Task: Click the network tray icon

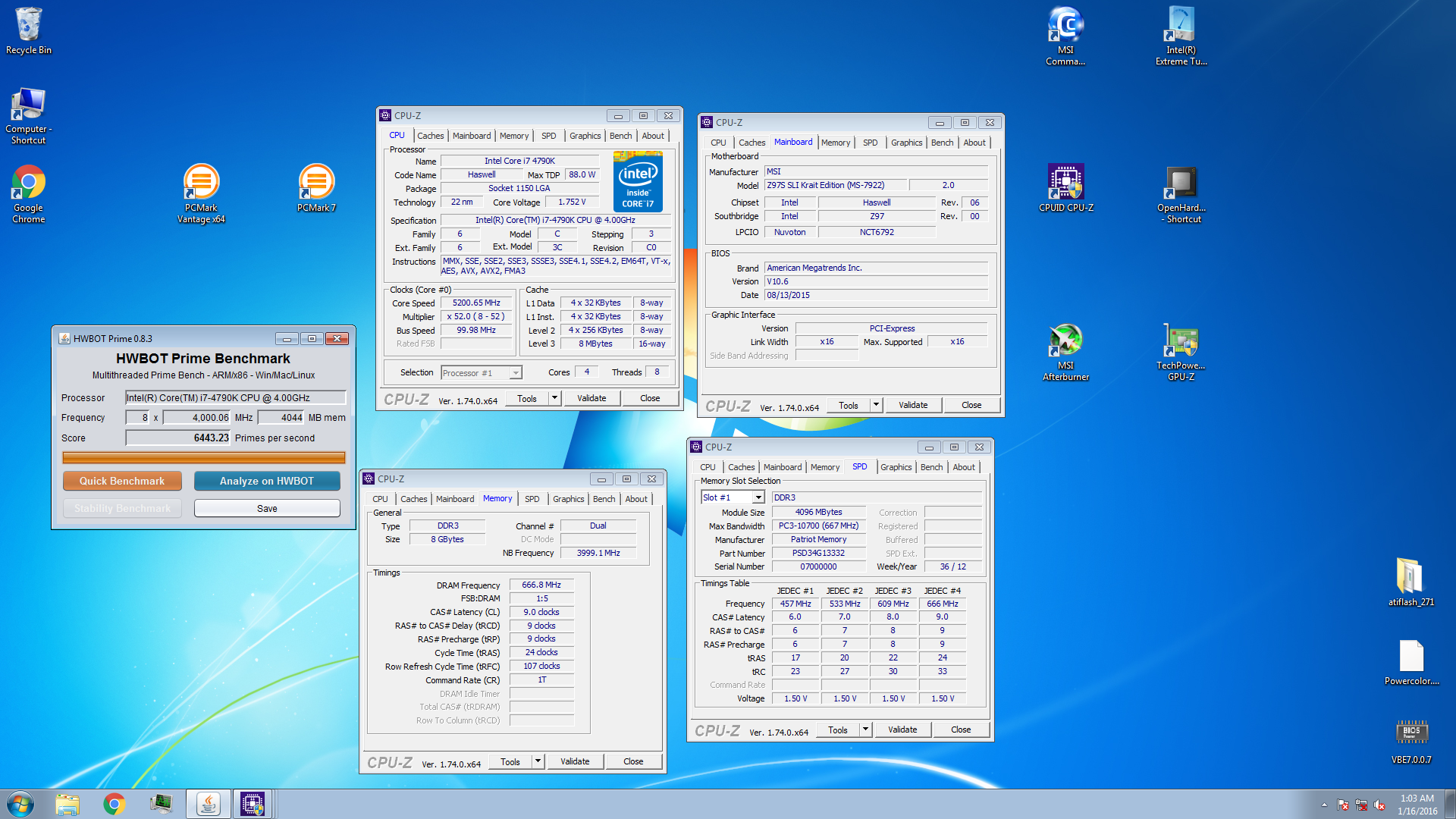Action: click(x=1361, y=805)
